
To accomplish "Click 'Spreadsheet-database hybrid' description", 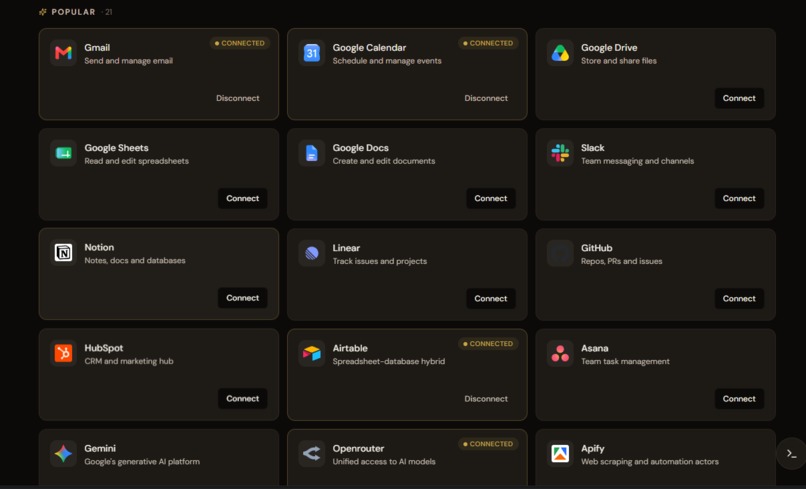I will click(389, 361).
